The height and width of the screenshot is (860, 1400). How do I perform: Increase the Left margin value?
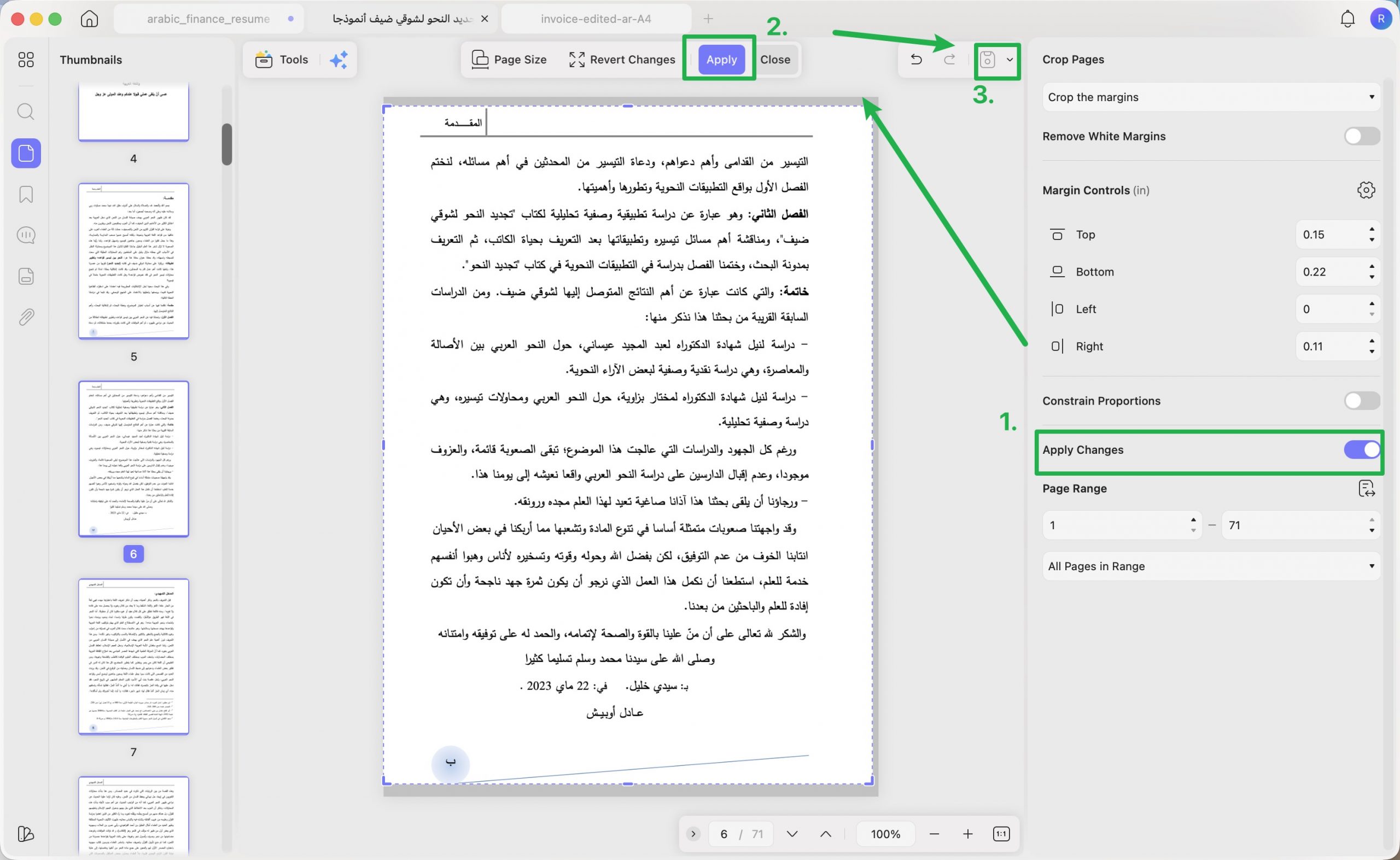coord(1372,304)
